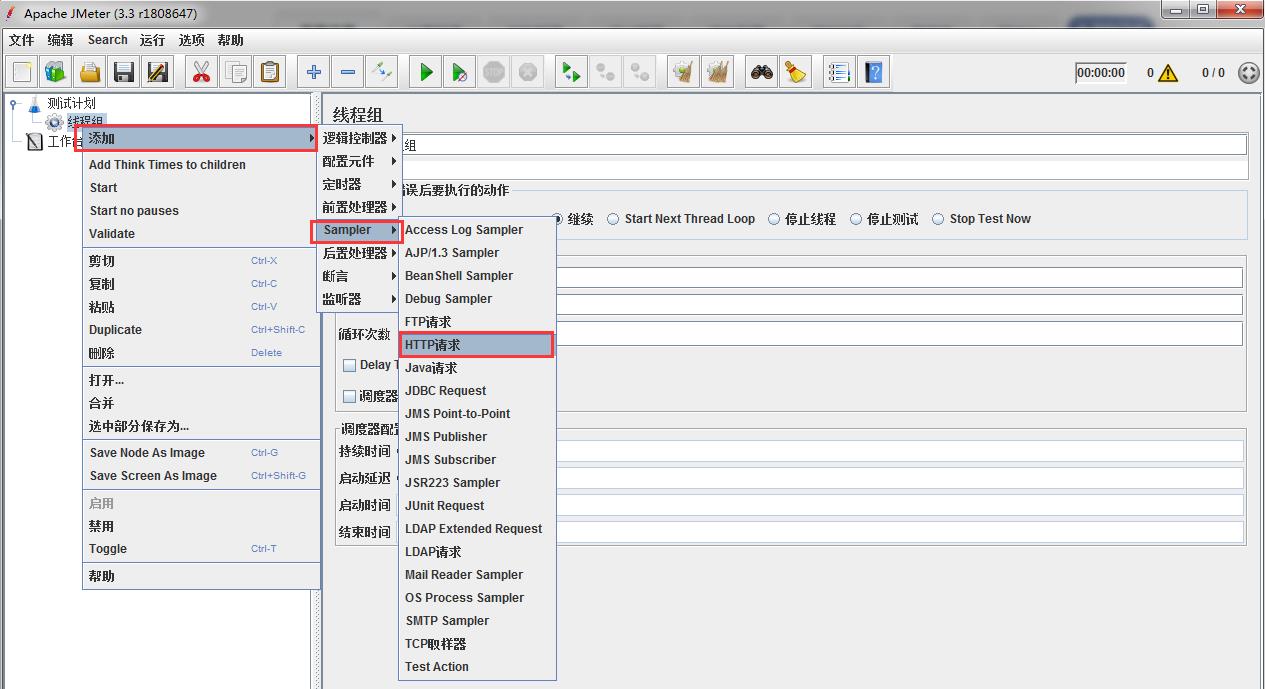
Task: Click the Toggle enable/disable icon
Action: point(382,72)
